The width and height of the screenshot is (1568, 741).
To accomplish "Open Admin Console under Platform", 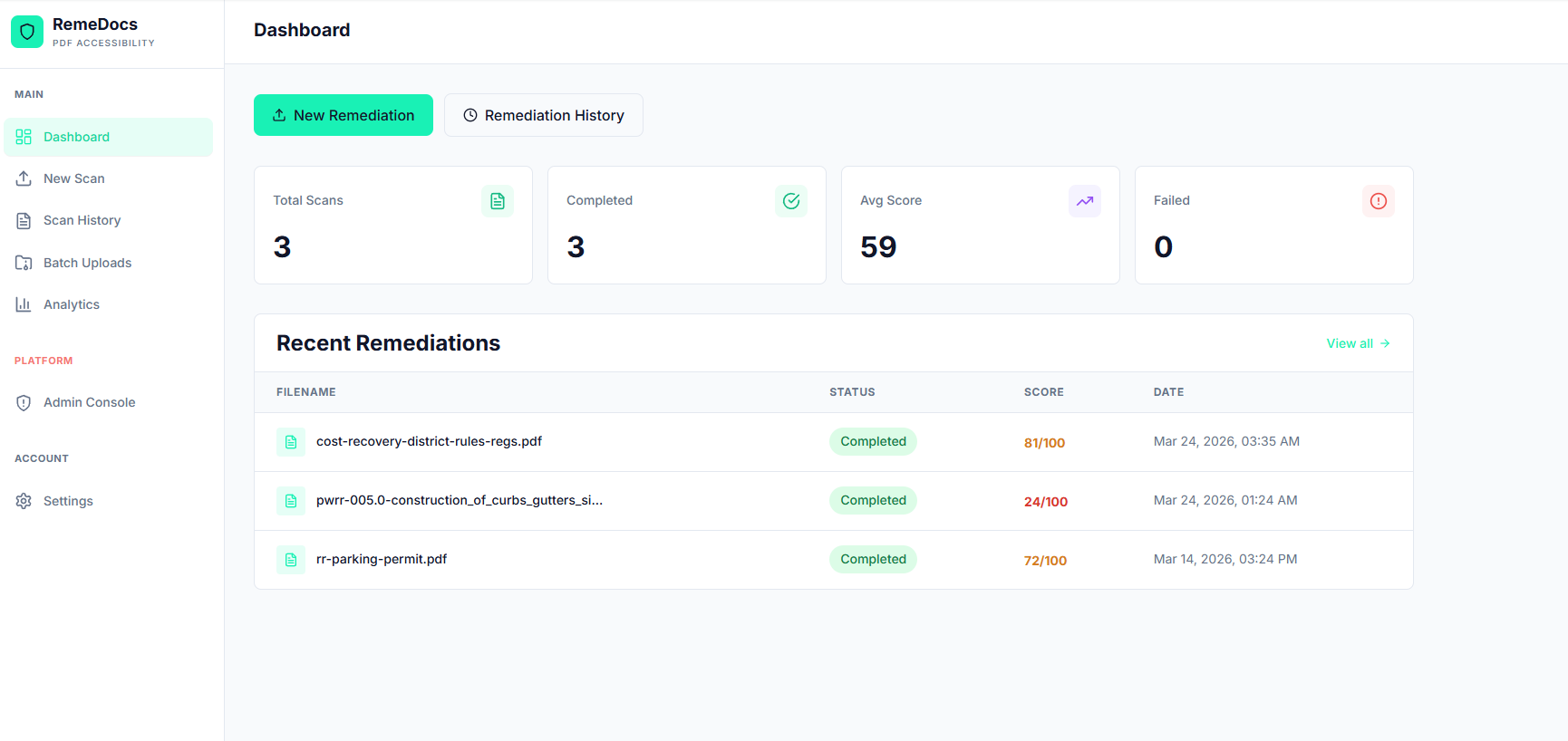I will (x=109, y=402).
